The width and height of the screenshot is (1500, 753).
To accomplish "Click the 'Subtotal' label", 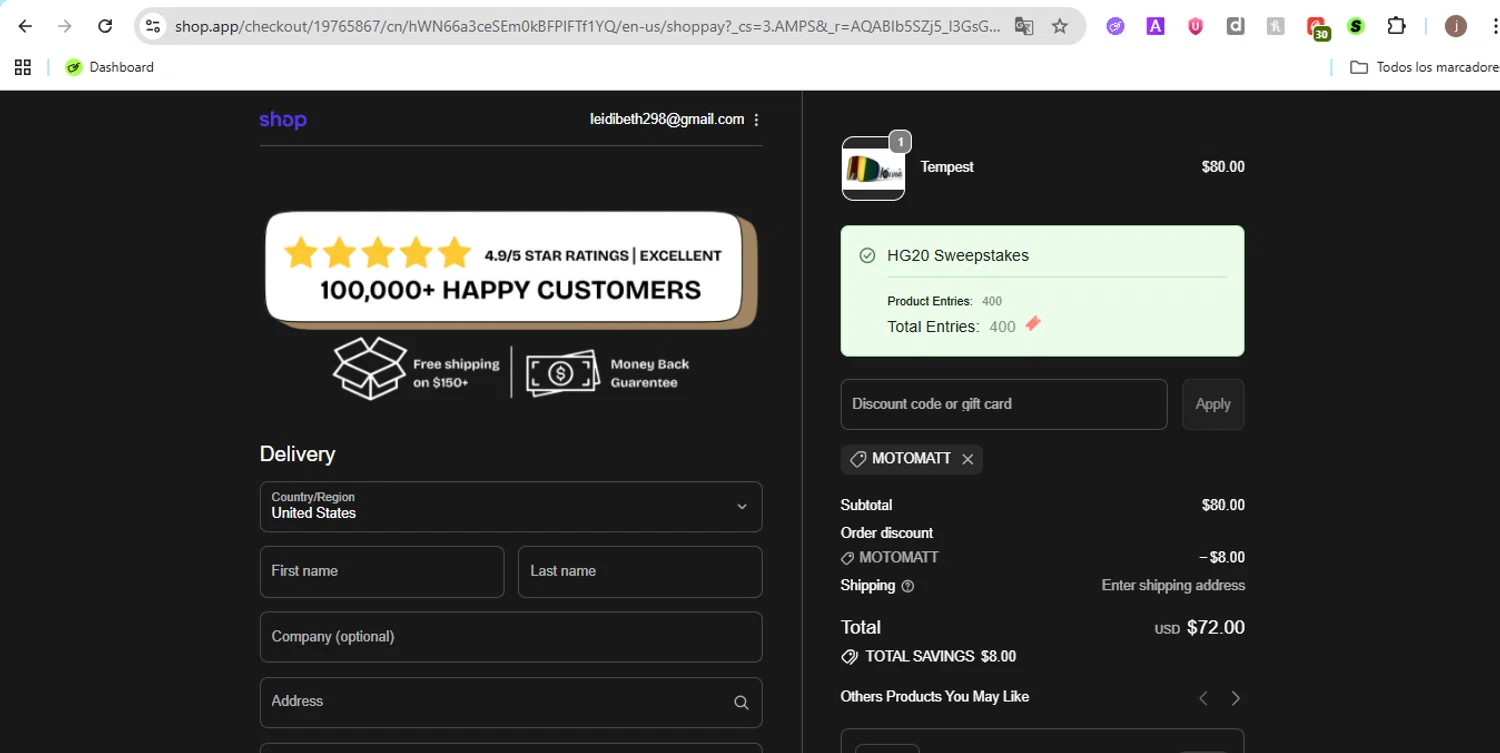I will [x=866, y=505].
